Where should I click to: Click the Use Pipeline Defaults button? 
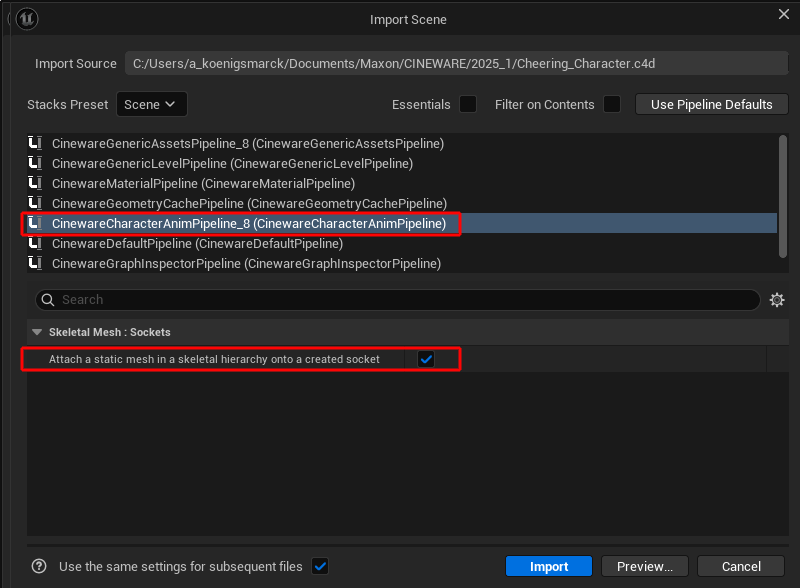coord(711,104)
